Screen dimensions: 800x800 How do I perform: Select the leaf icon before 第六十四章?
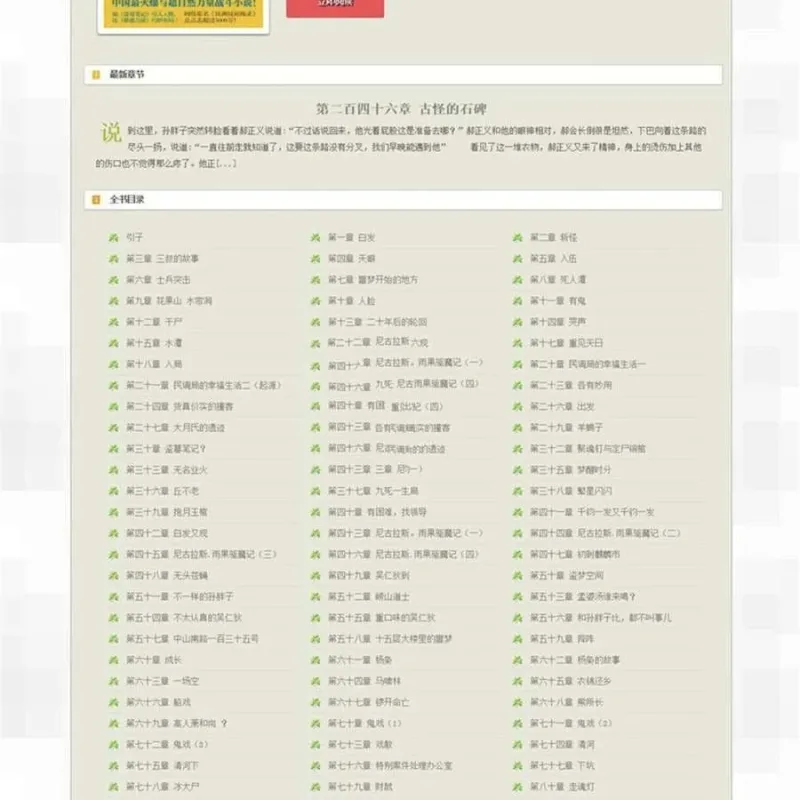[315, 682]
